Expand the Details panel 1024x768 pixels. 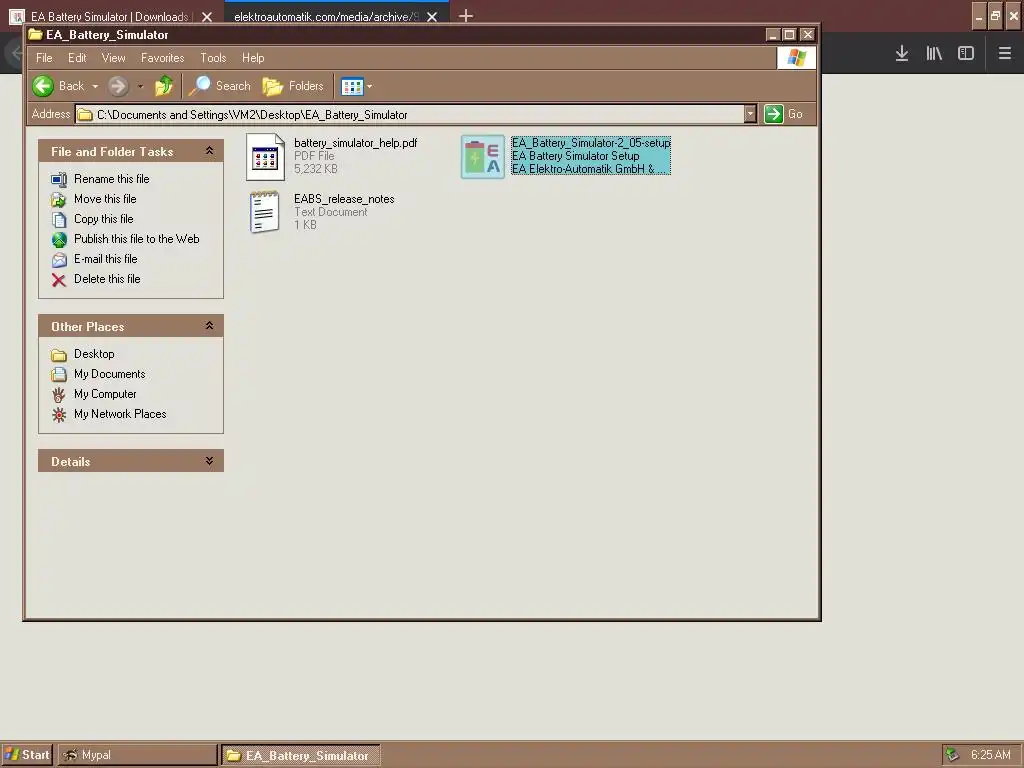209,461
